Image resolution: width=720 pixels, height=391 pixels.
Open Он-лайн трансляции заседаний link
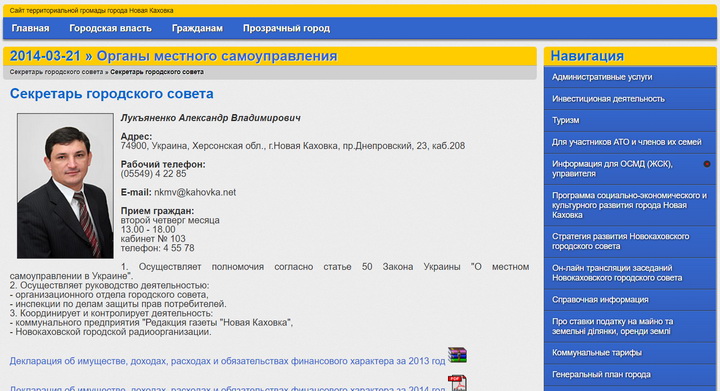(630, 273)
